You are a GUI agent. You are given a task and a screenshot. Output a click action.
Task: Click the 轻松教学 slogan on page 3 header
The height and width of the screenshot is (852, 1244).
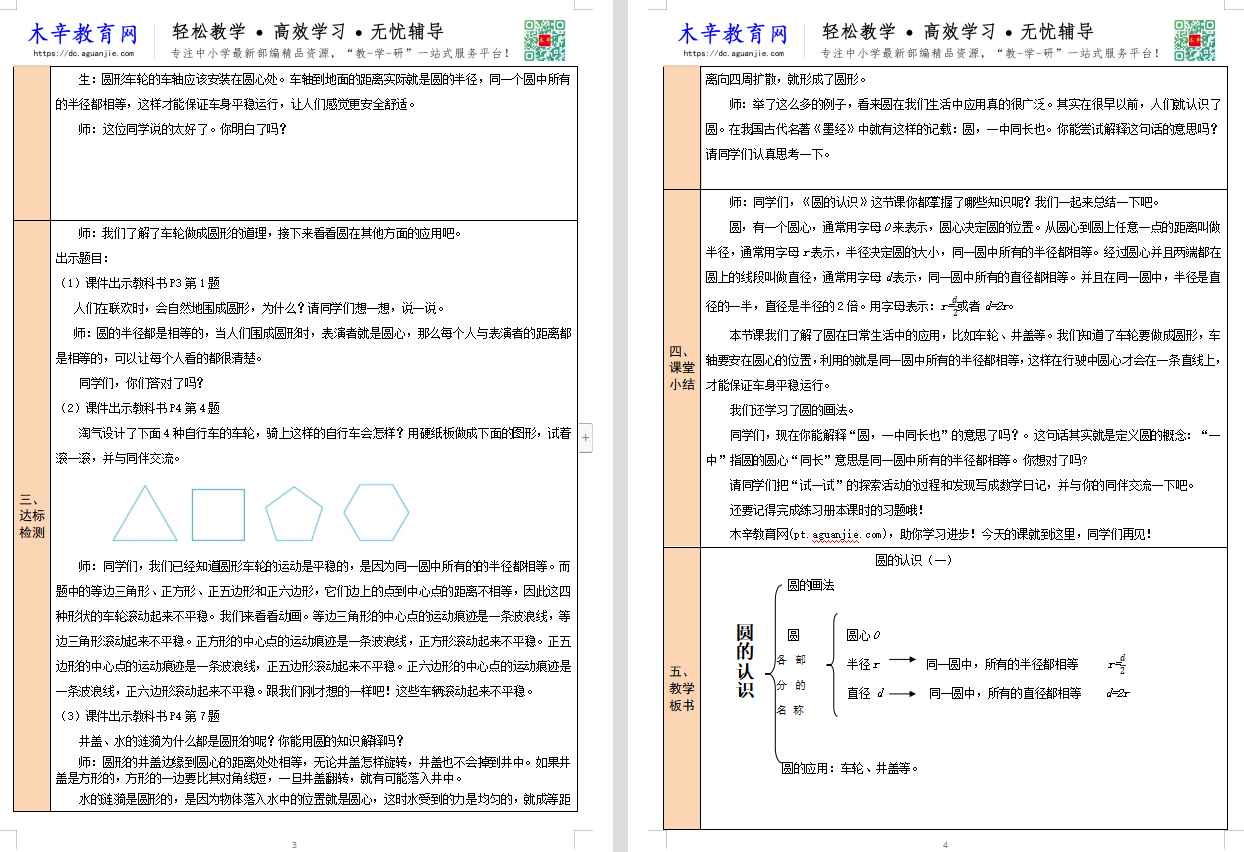coord(309,31)
